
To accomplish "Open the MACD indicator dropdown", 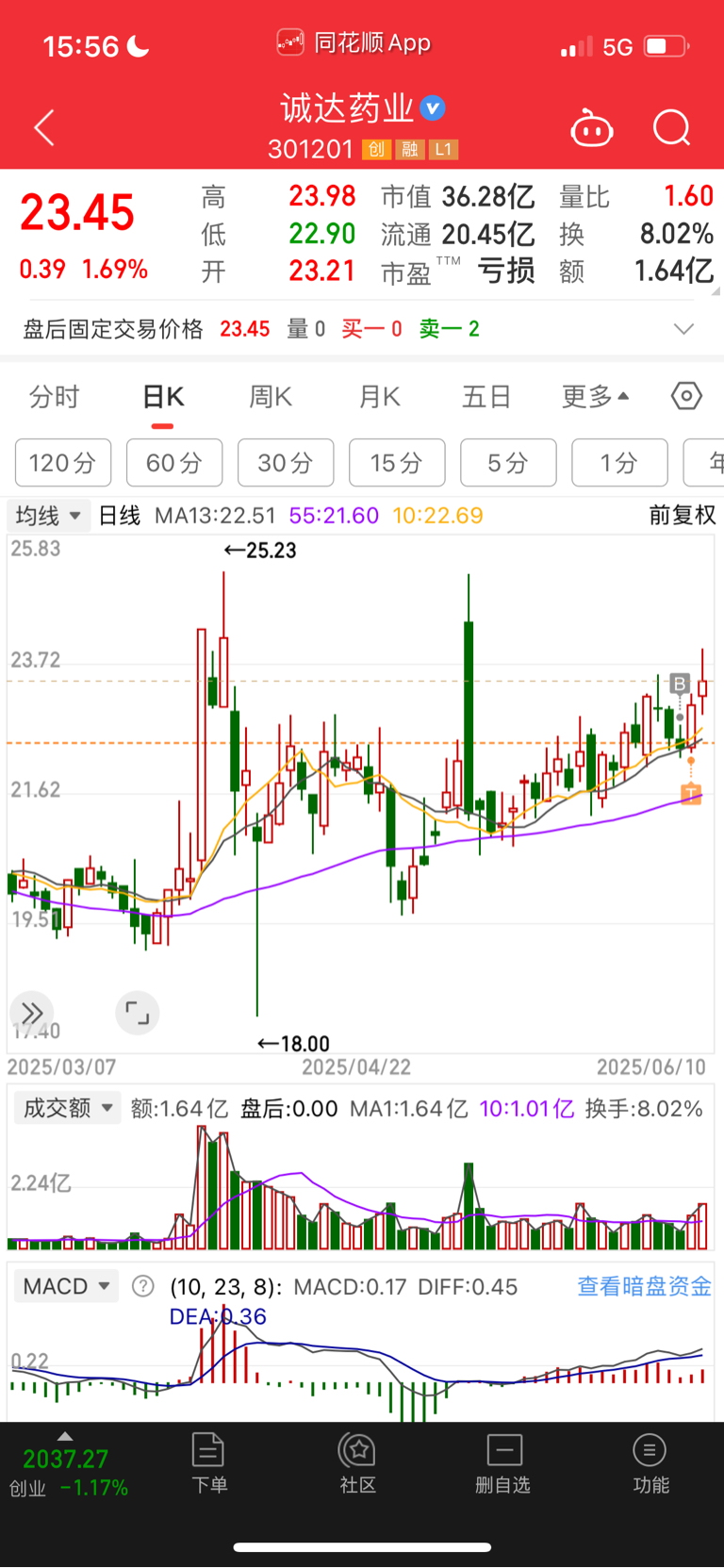I will coord(66,1286).
